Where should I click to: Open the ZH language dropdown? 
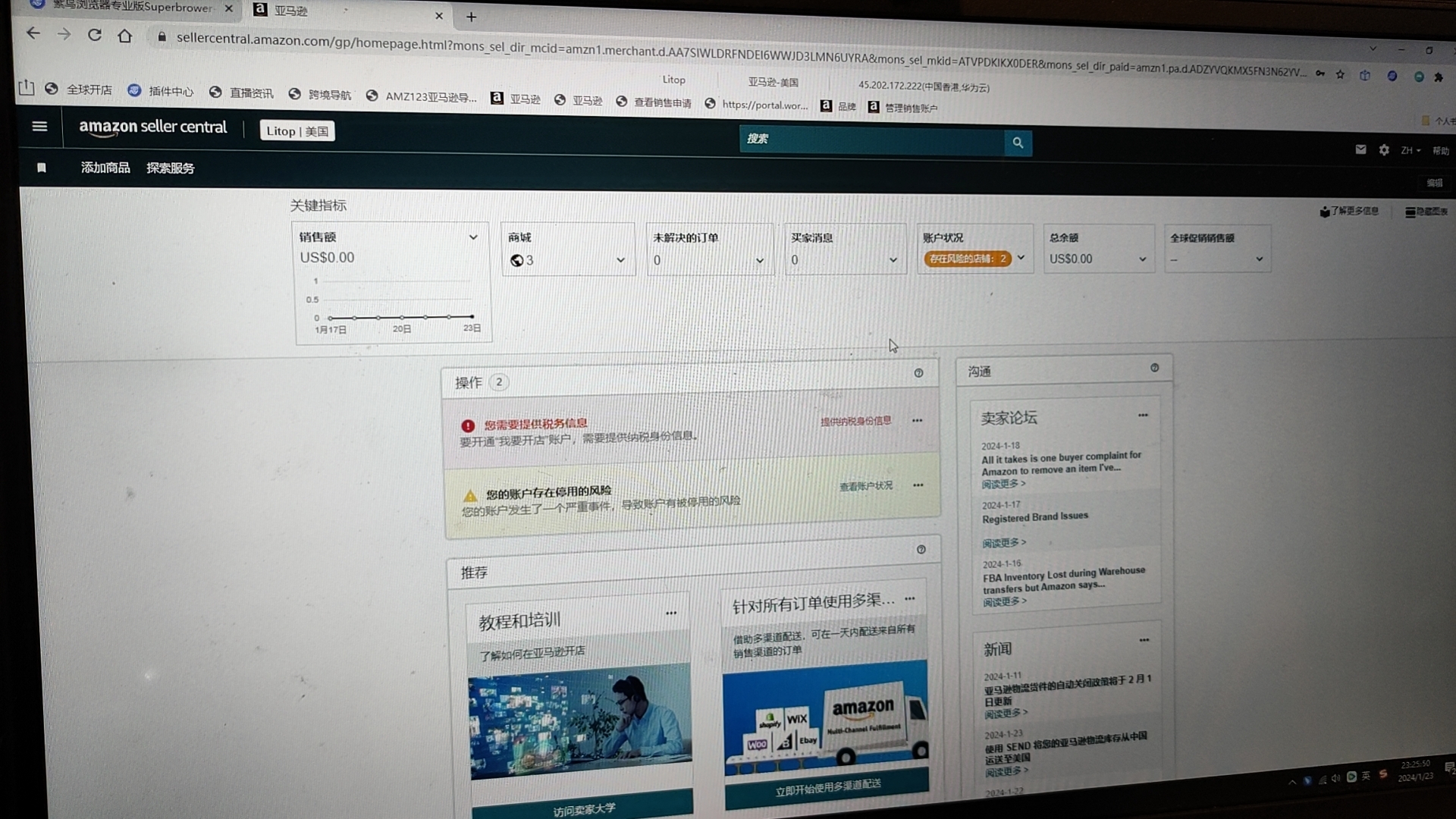pyautogui.click(x=1410, y=151)
